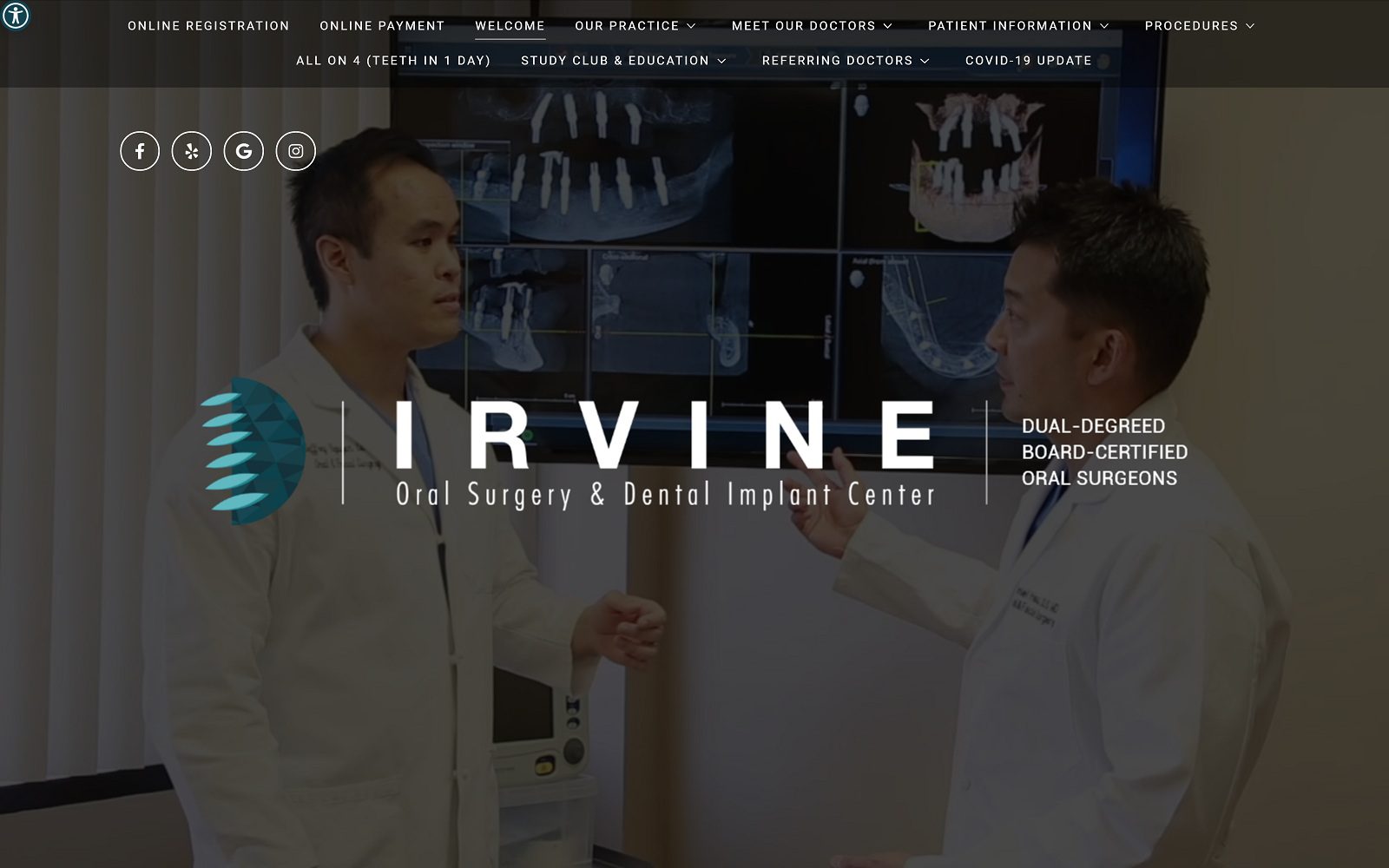This screenshot has height=868, width=1389.
Task: Open the Our Practice menu
Action: [x=627, y=26]
